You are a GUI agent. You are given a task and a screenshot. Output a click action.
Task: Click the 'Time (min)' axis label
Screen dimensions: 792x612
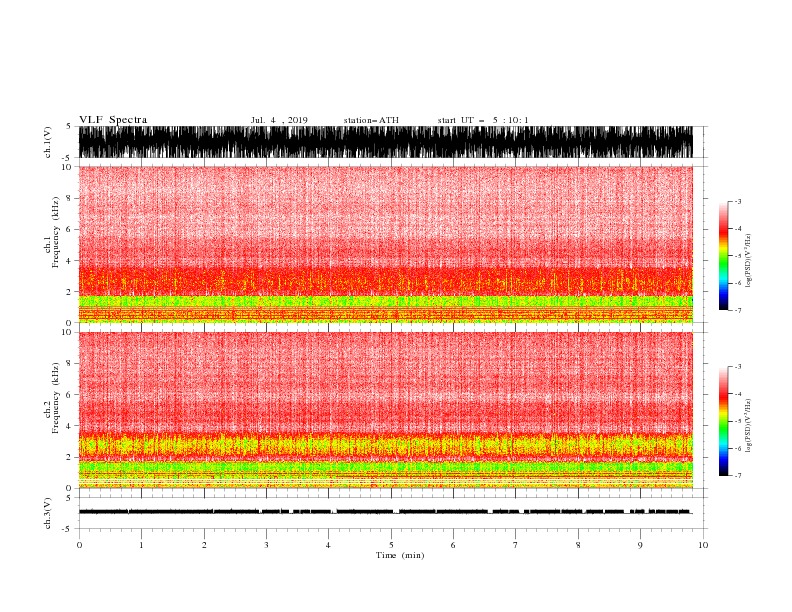click(400, 555)
